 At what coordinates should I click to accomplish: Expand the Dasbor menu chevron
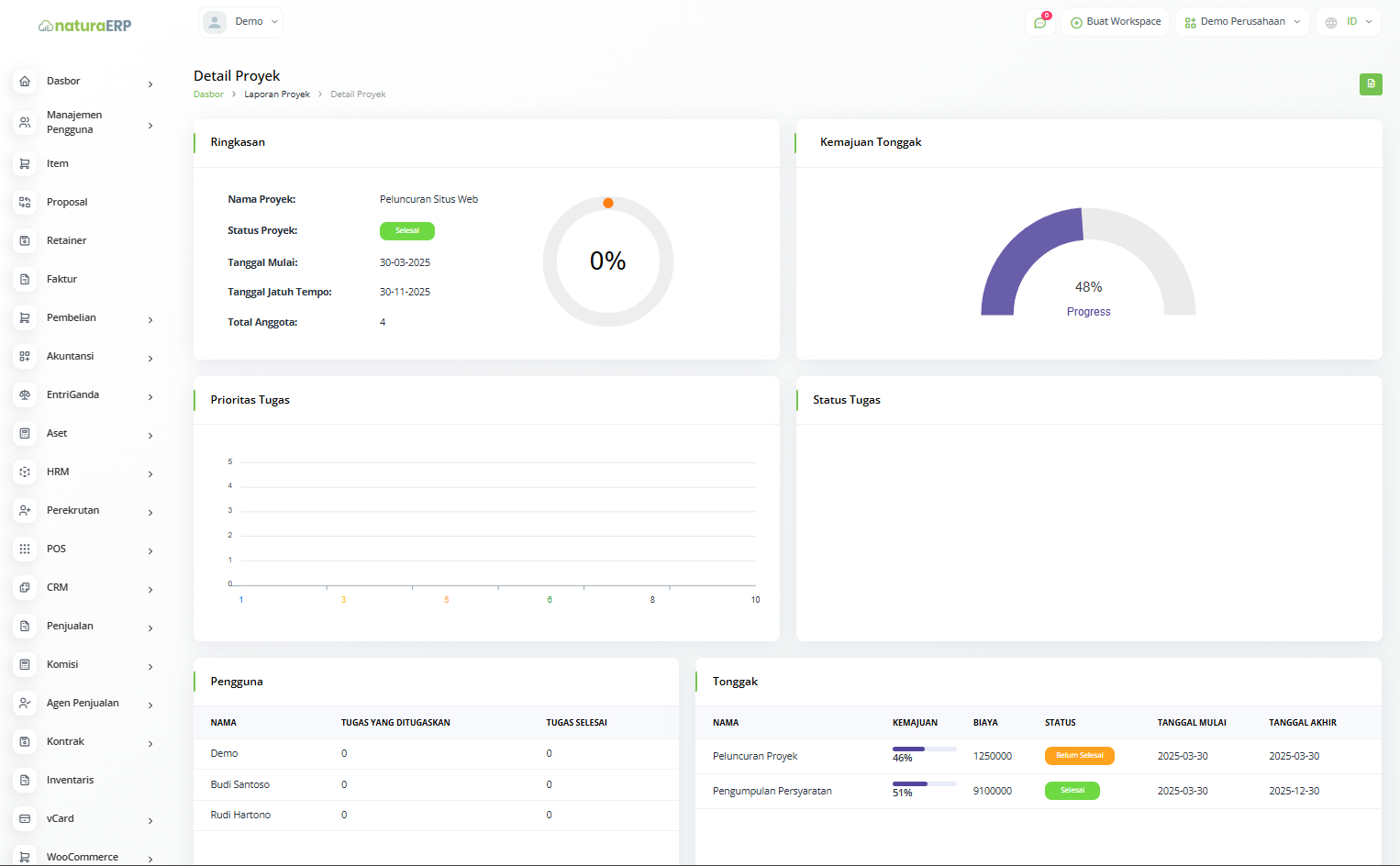[150, 84]
